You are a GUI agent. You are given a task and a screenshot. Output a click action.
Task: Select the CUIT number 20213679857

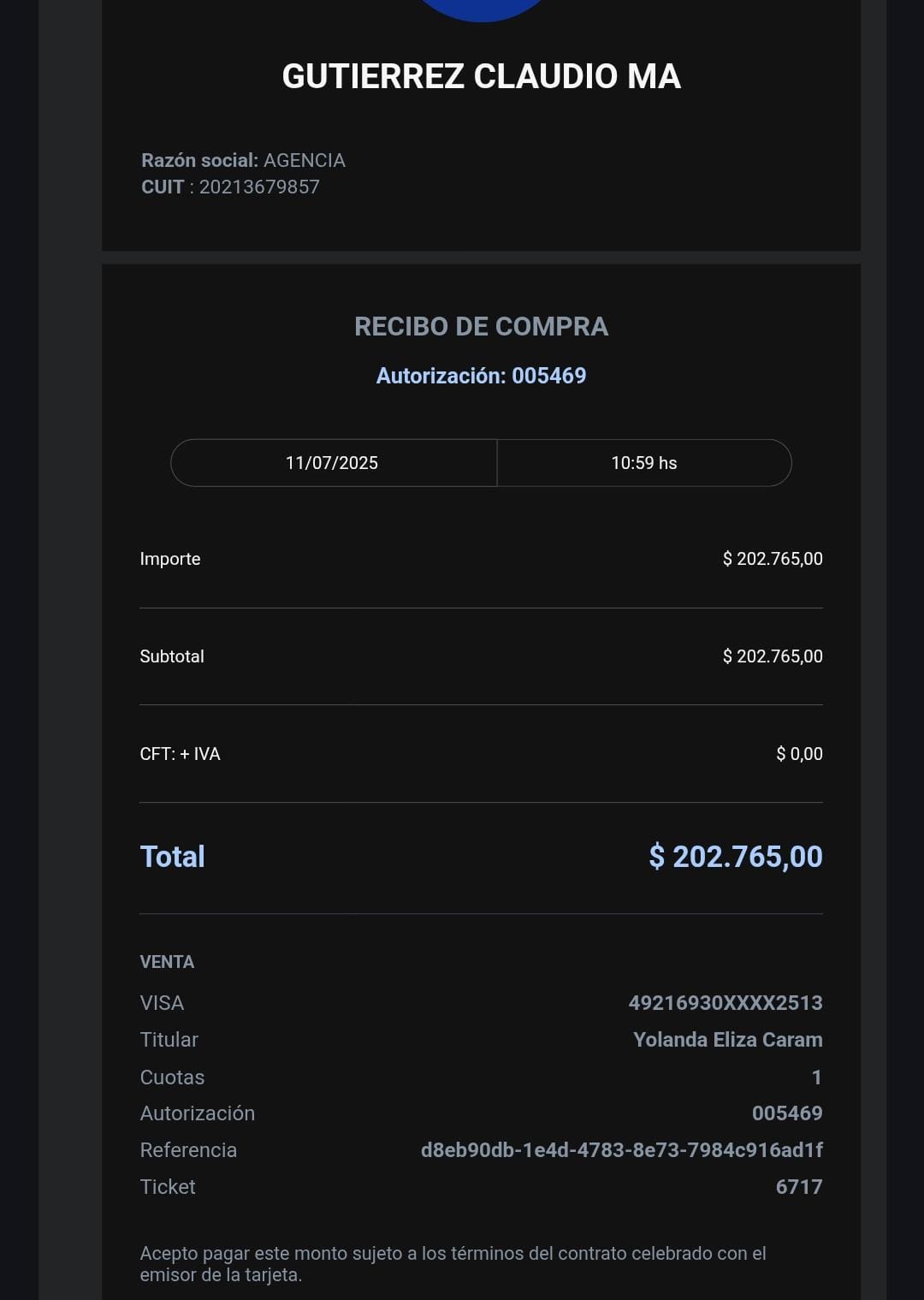click(x=259, y=187)
